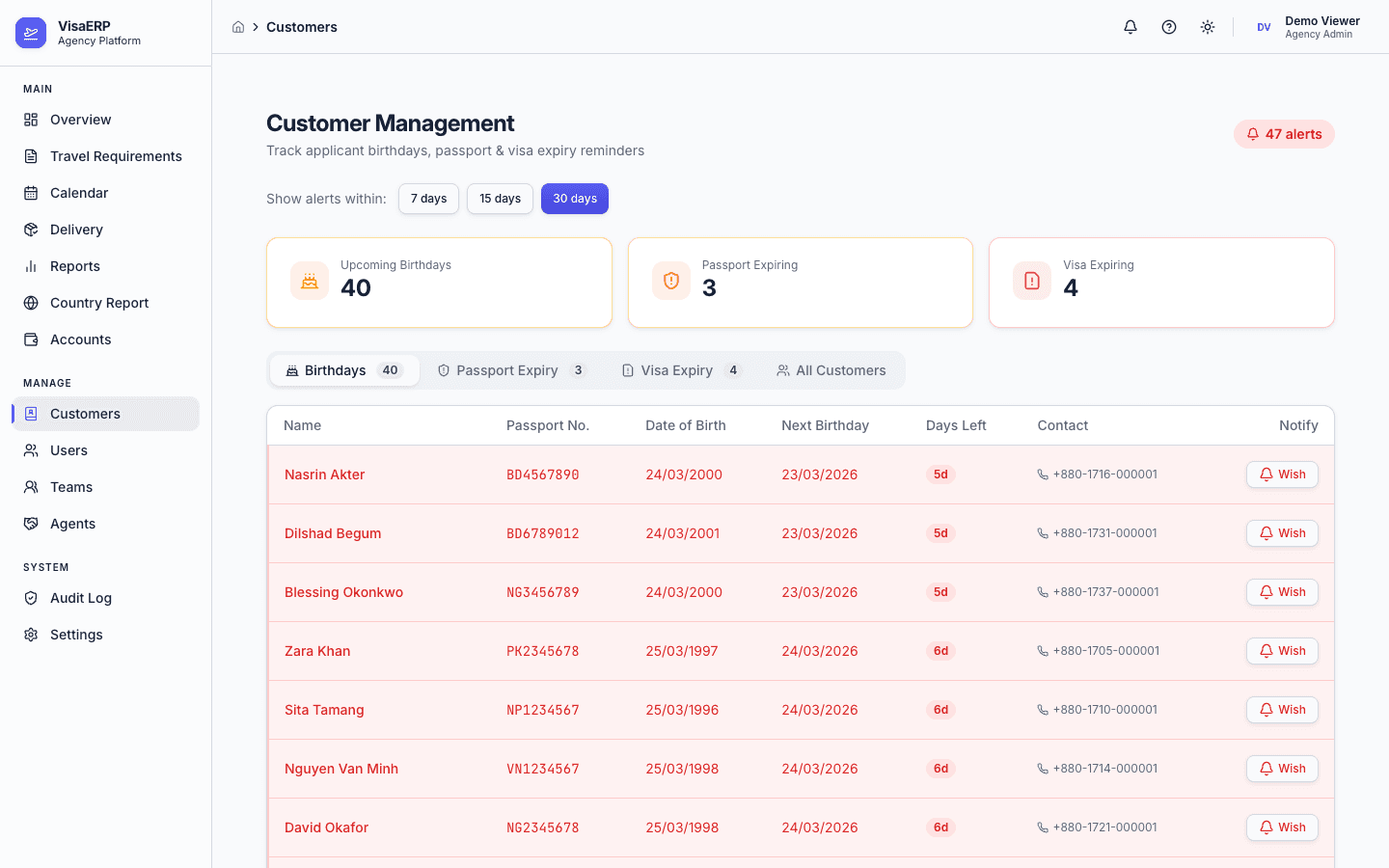Screen dimensions: 1389x868
Task: Click phone icon for Nasrin Akter
Action: (1043, 475)
